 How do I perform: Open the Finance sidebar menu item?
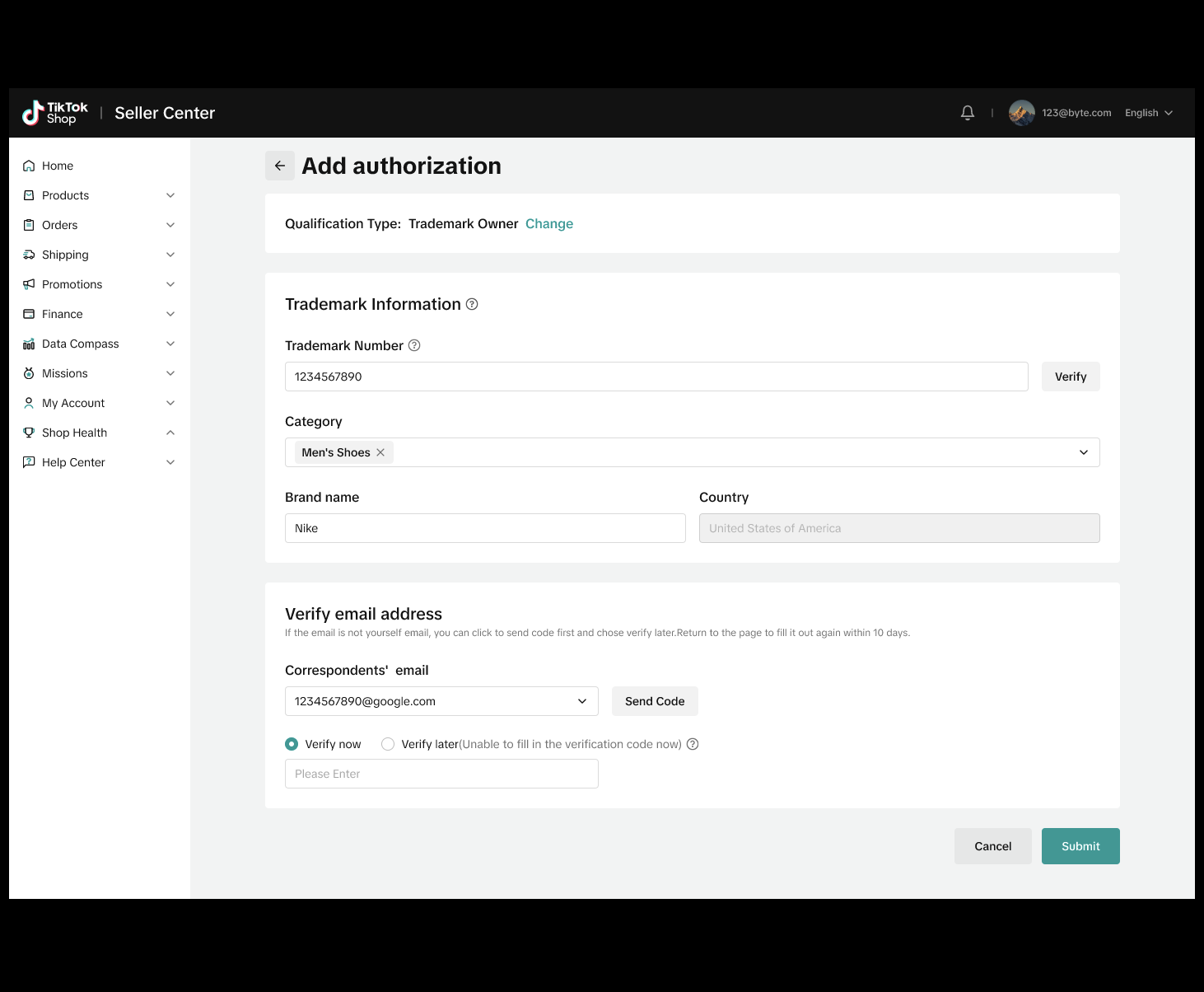point(63,314)
